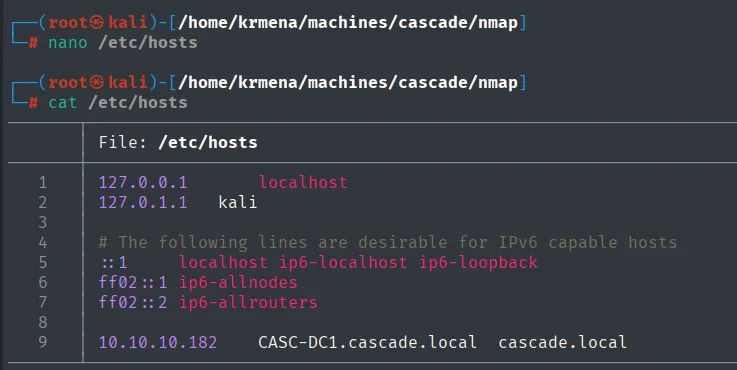Screen dimensions: 737x370
Task: Click the 10.10.10.182 IP address
Action: (158, 342)
